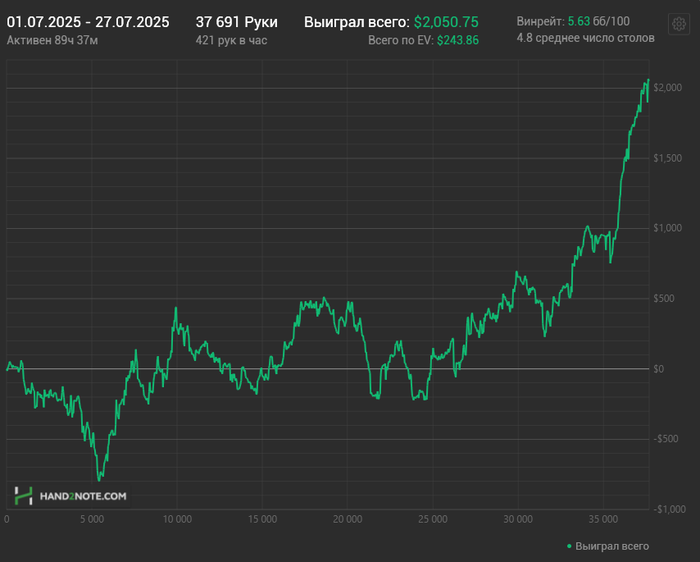Click the 'Винрейт: 5.63 бб/100' stat
This screenshot has width=700, height=562.
tap(573, 21)
